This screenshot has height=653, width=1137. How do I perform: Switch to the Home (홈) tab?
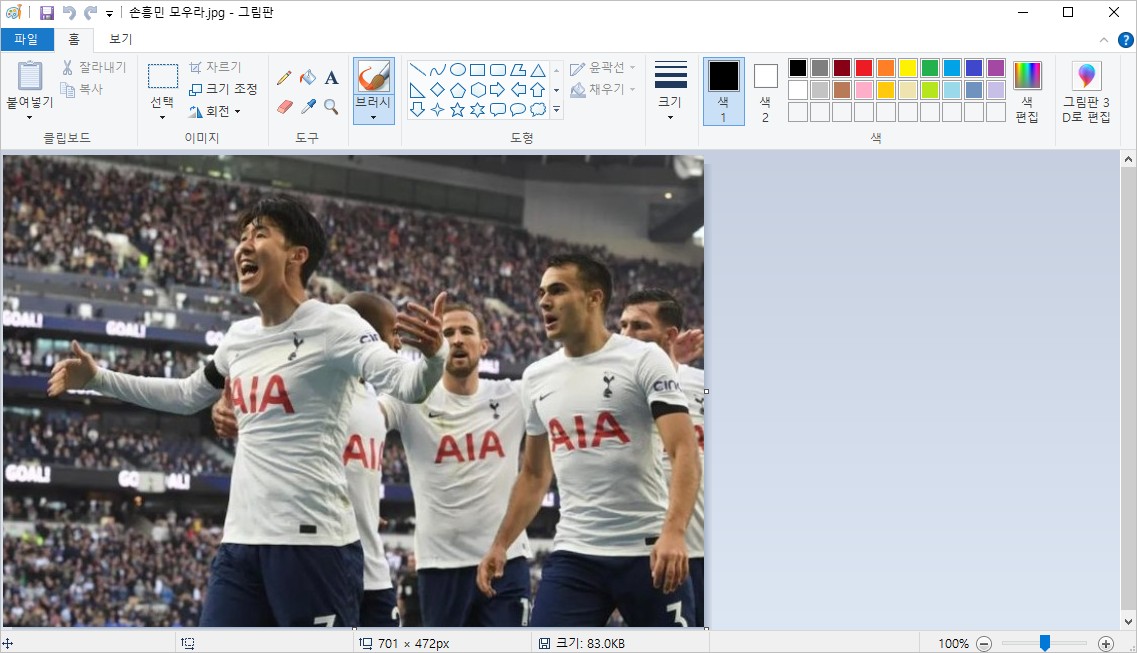point(74,39)
